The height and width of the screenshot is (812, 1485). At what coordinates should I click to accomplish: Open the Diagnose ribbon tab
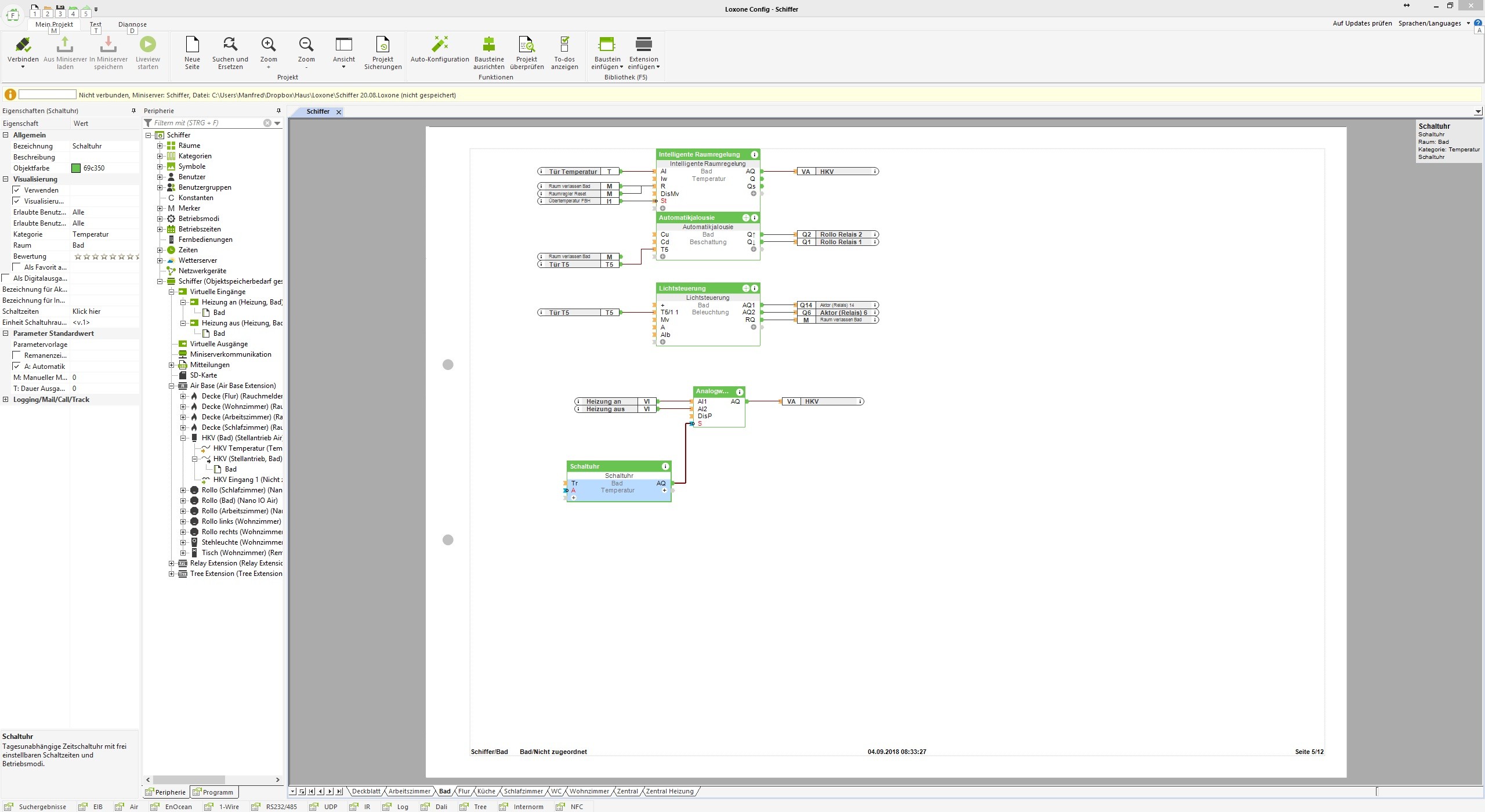click(132, 24)
